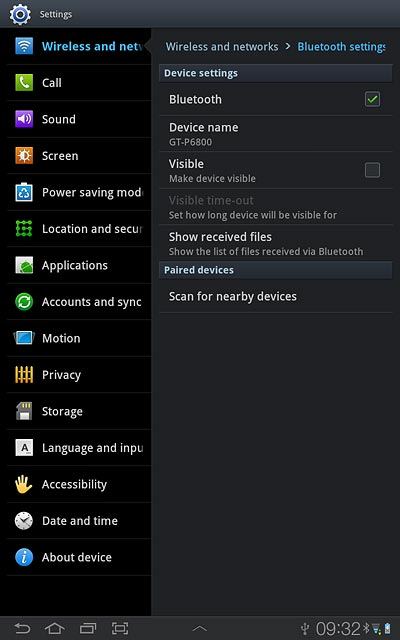
Task: Take a screenshot with capture icon
Action: pos(120,628)
